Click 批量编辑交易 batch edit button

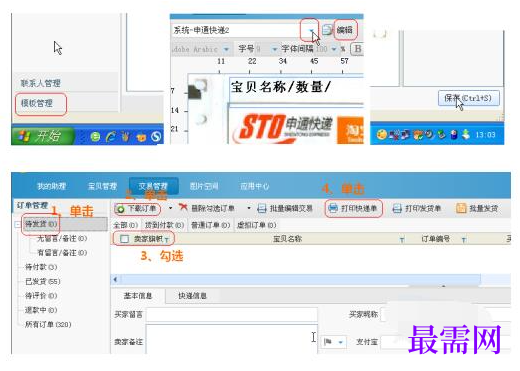[x=285, y=209]
